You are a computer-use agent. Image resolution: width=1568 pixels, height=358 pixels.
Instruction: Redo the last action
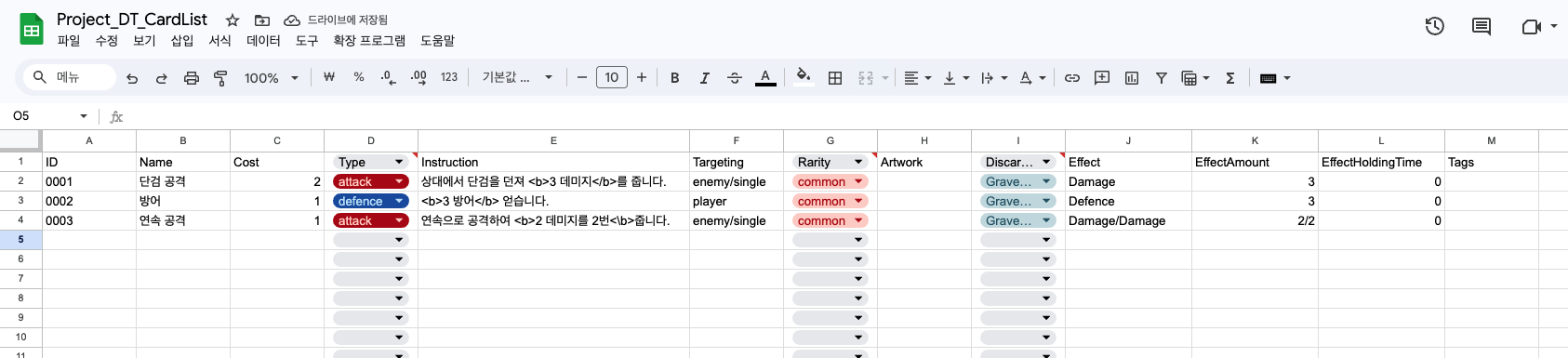(x=161, y=78)
